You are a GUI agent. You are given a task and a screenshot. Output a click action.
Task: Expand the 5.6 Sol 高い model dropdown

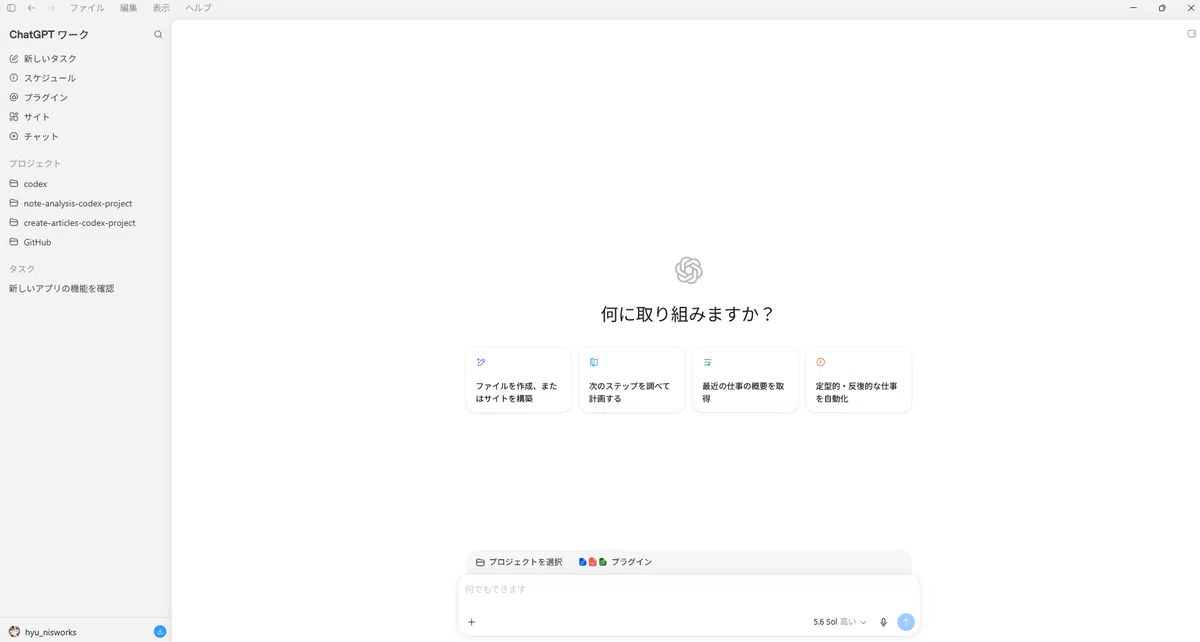[x=840, y=622]
